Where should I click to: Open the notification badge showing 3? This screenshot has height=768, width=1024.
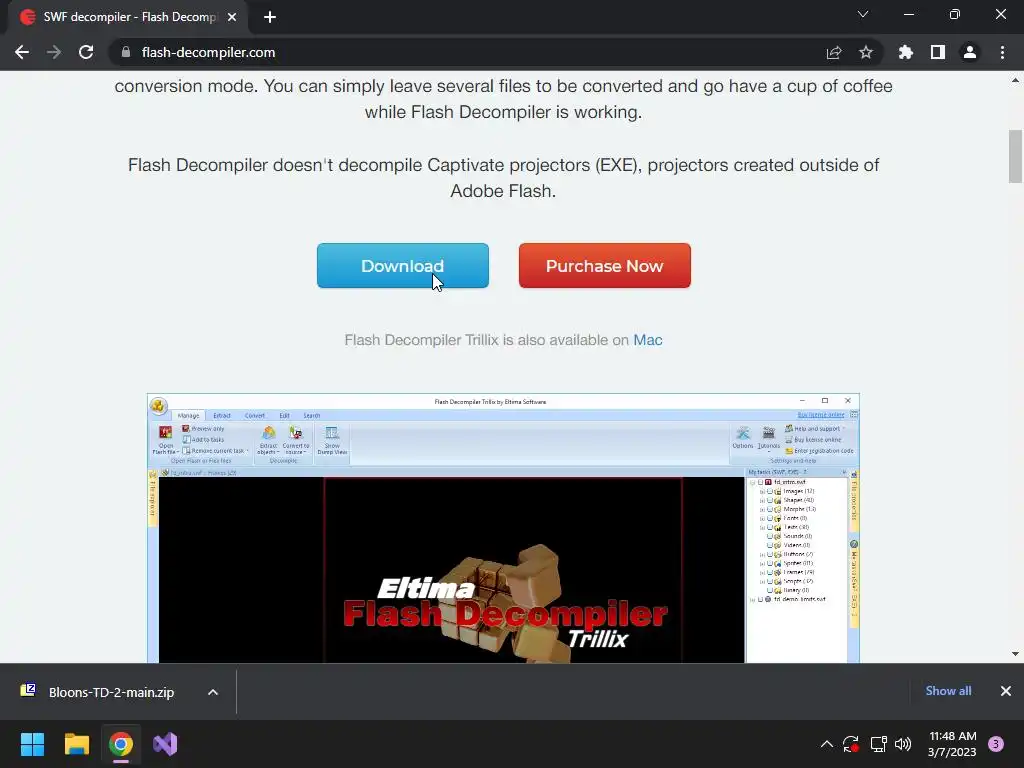(996, 744)
